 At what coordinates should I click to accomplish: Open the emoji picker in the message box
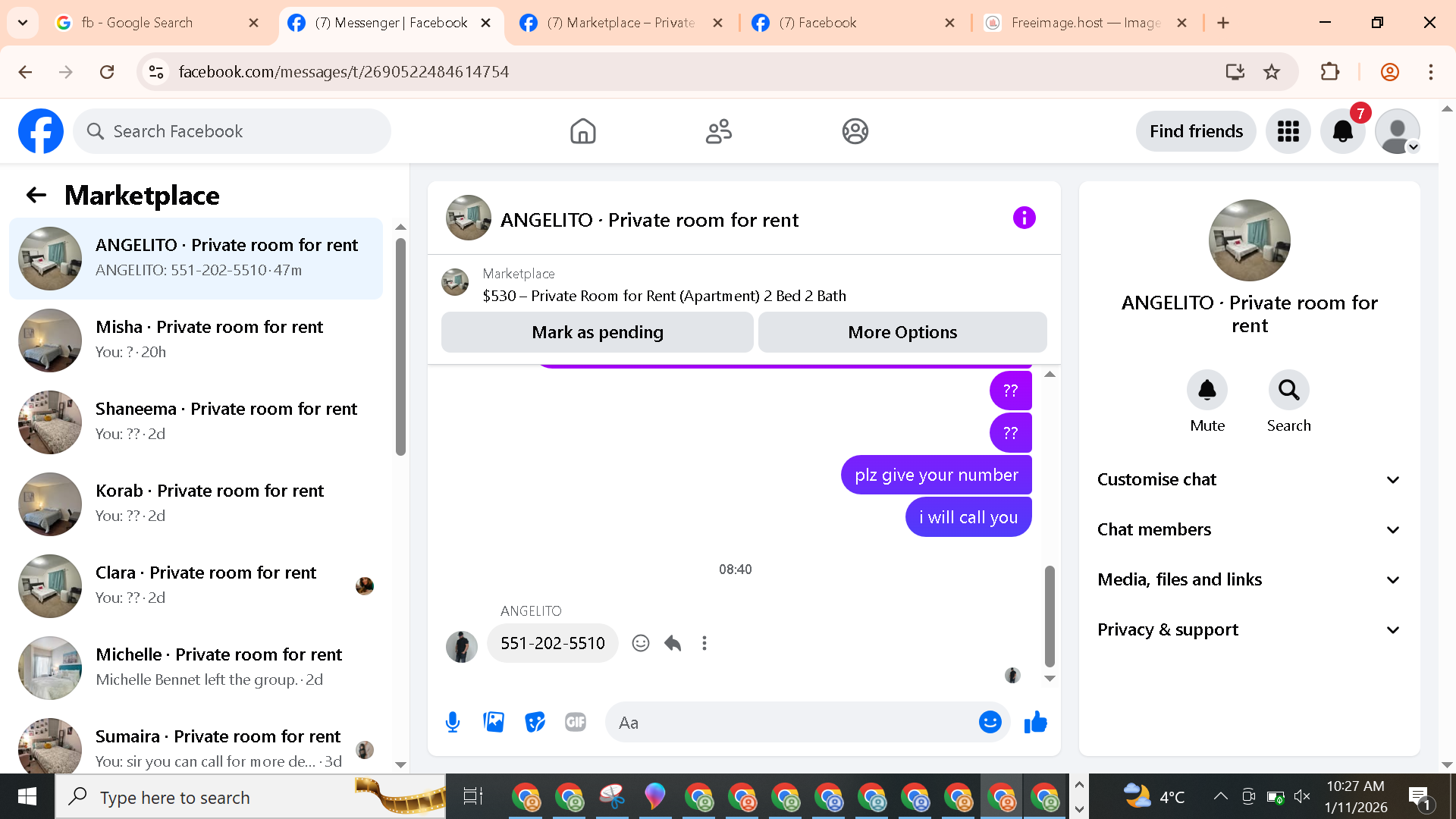[x=990, y=722]
